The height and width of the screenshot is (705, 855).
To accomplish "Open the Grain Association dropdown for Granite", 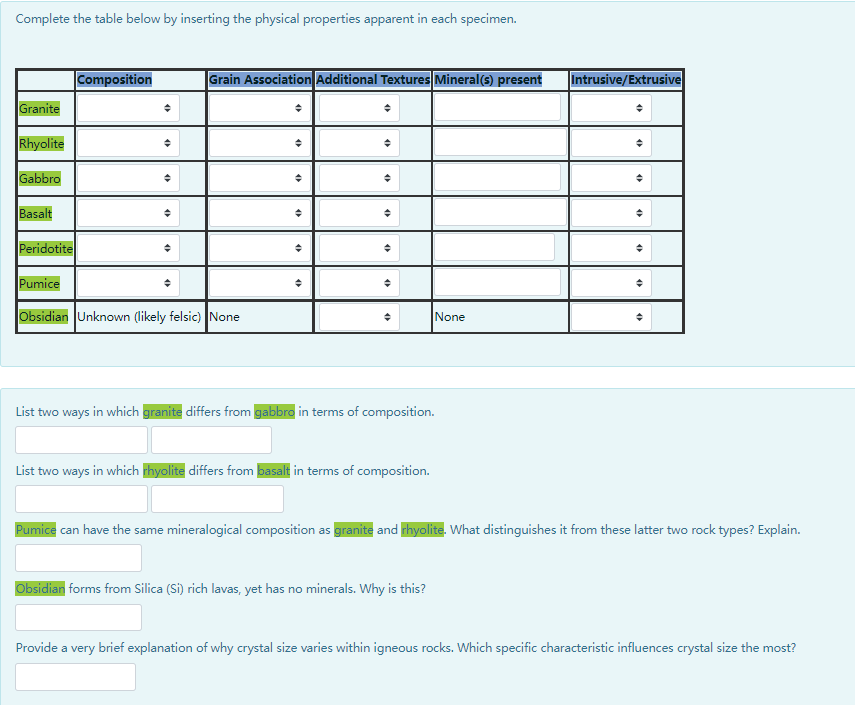I will point(259,107).
